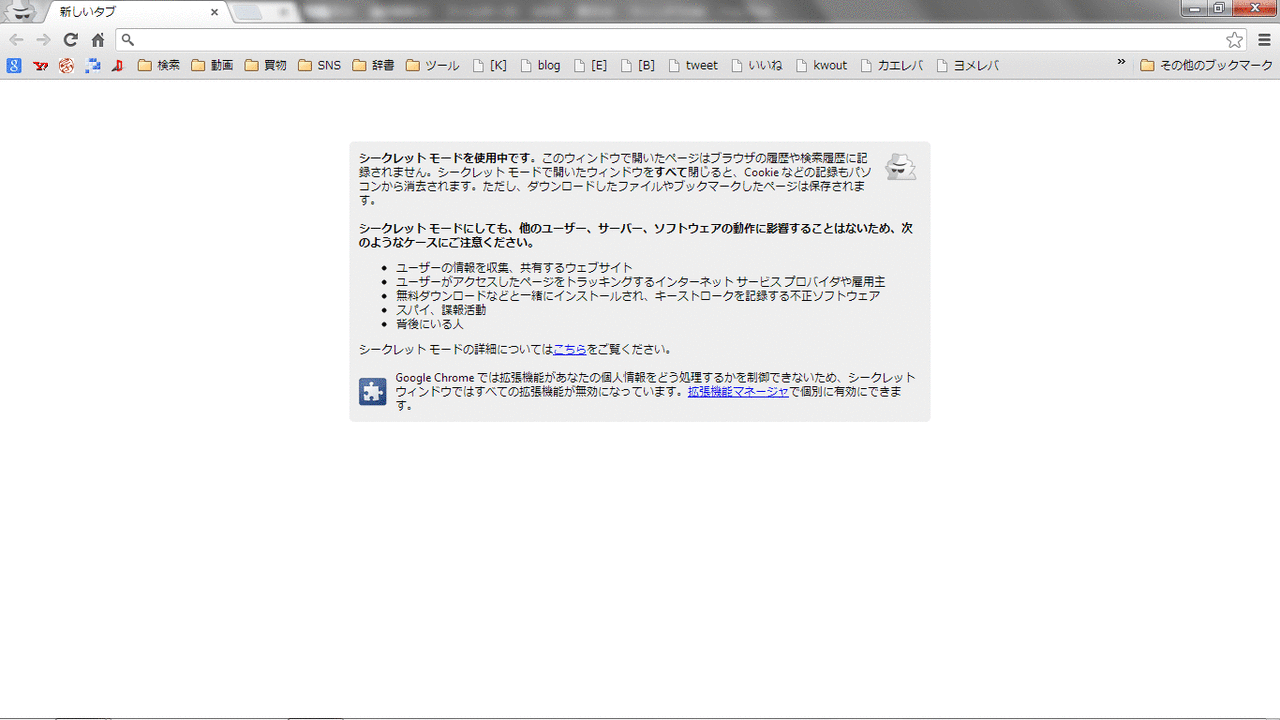Reload the current page

70,40
